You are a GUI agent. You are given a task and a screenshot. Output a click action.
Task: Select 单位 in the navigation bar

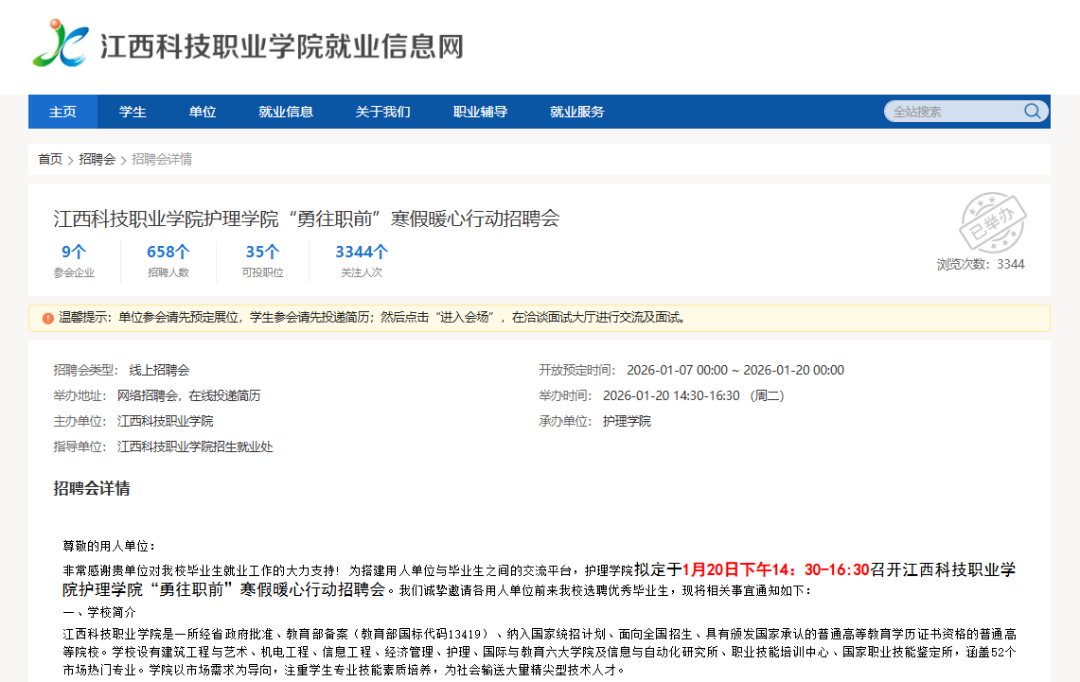coord(202,112)
